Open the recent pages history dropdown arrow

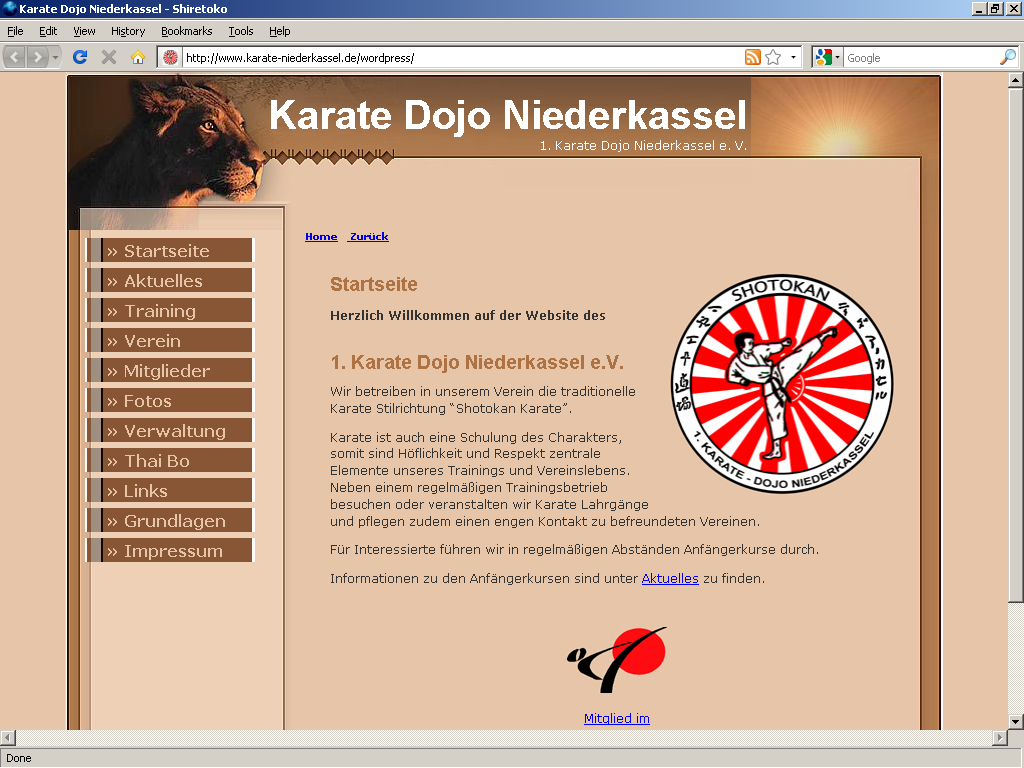click(55, 57)
